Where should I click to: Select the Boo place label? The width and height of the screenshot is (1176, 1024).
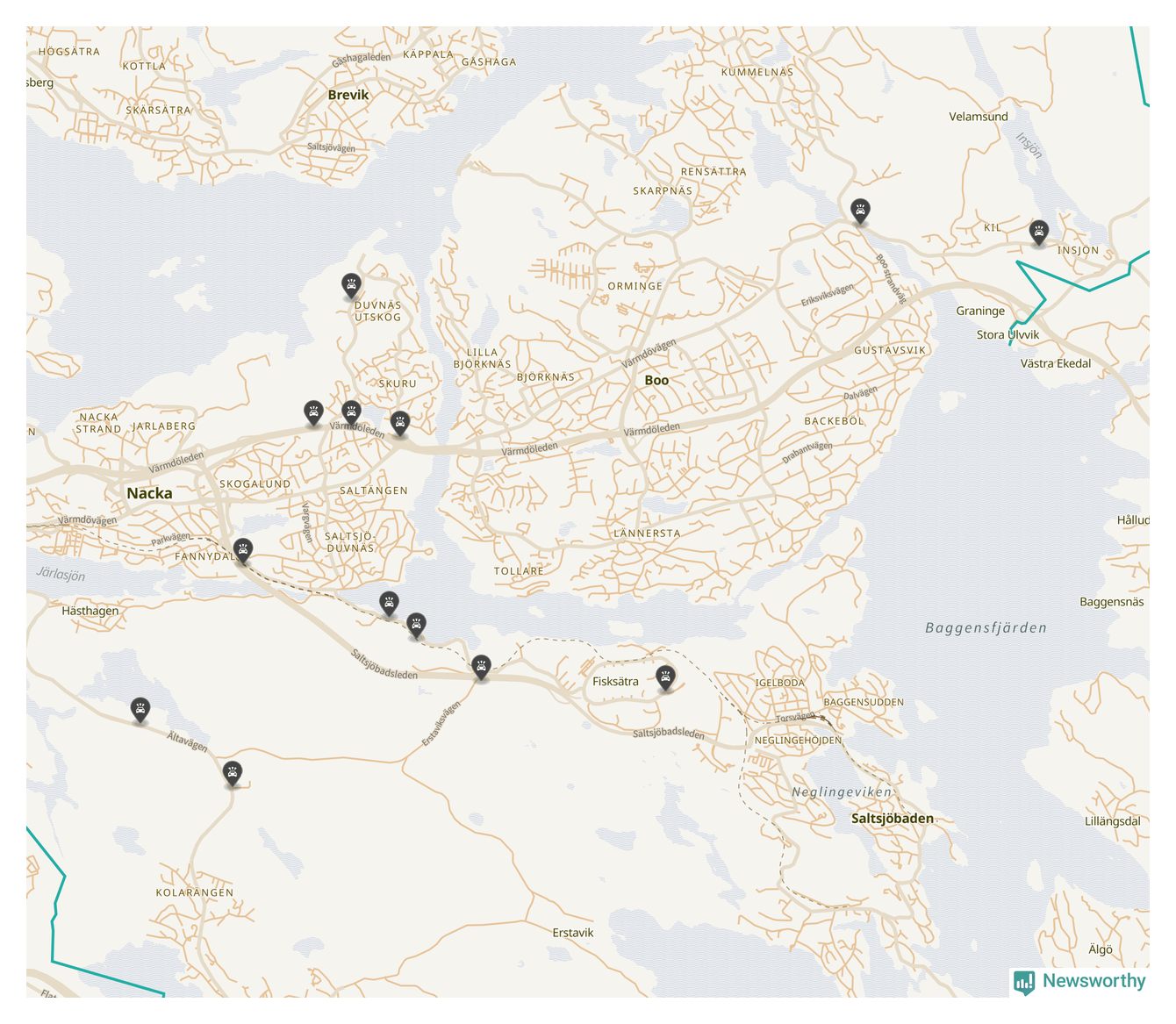(656, 380)
